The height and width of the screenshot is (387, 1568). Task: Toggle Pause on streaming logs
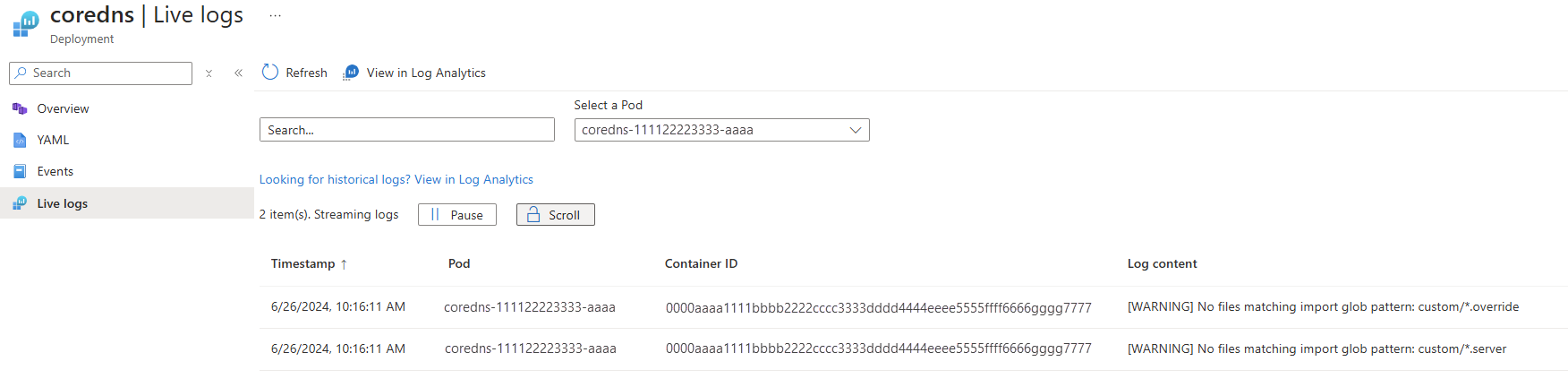456,215
